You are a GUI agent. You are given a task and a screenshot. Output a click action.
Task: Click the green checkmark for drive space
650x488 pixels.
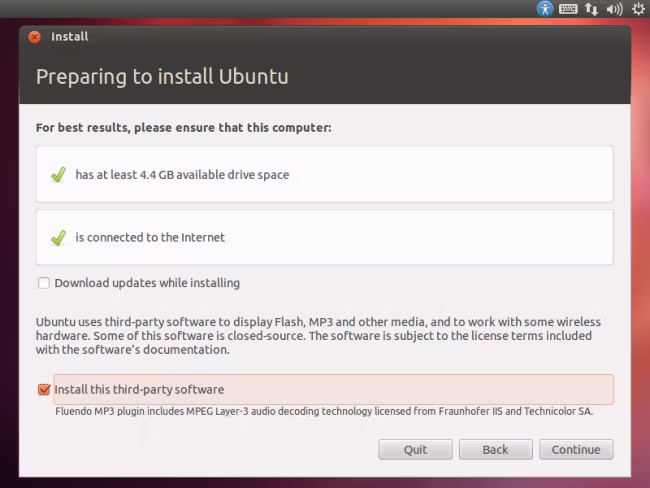(x=58, y=175)
